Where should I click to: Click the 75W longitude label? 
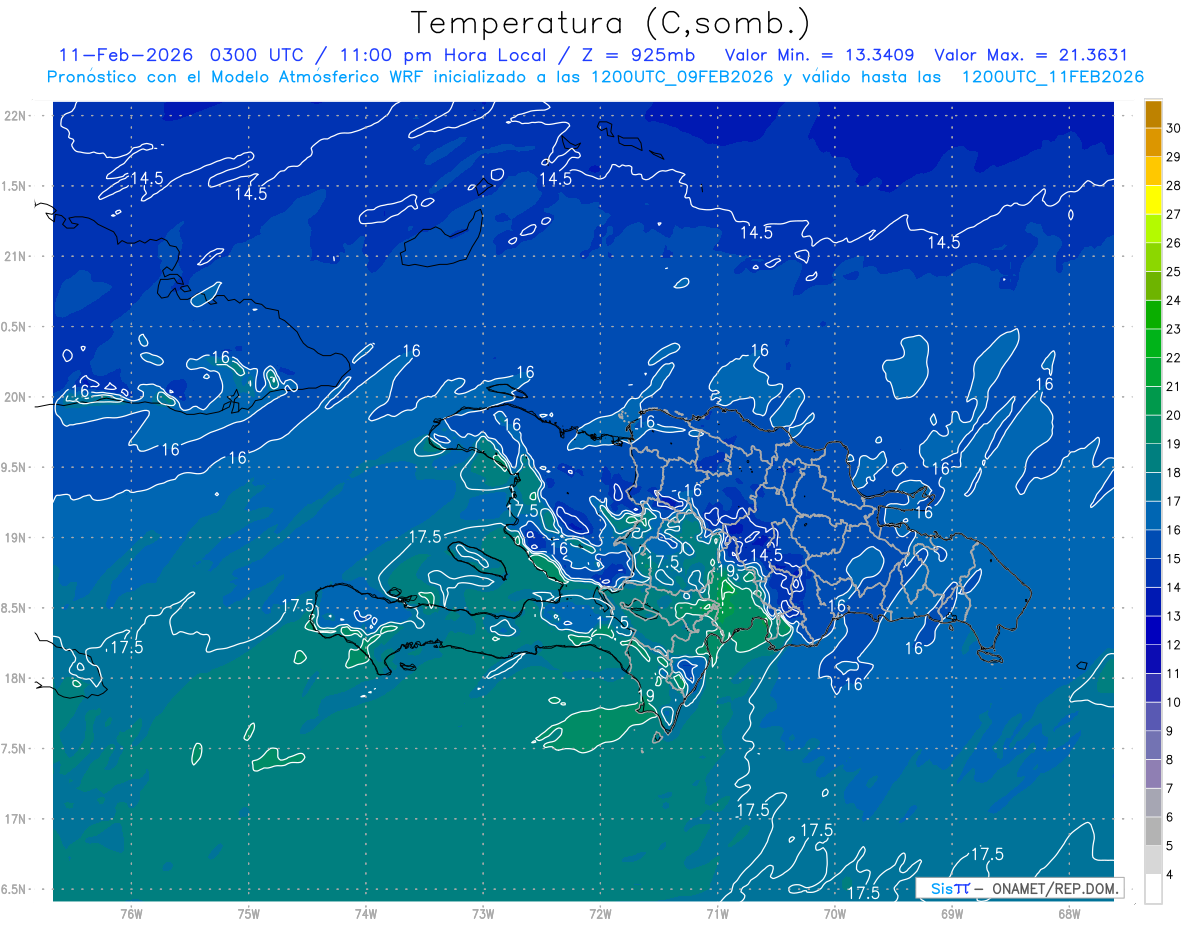click(249, 914)
